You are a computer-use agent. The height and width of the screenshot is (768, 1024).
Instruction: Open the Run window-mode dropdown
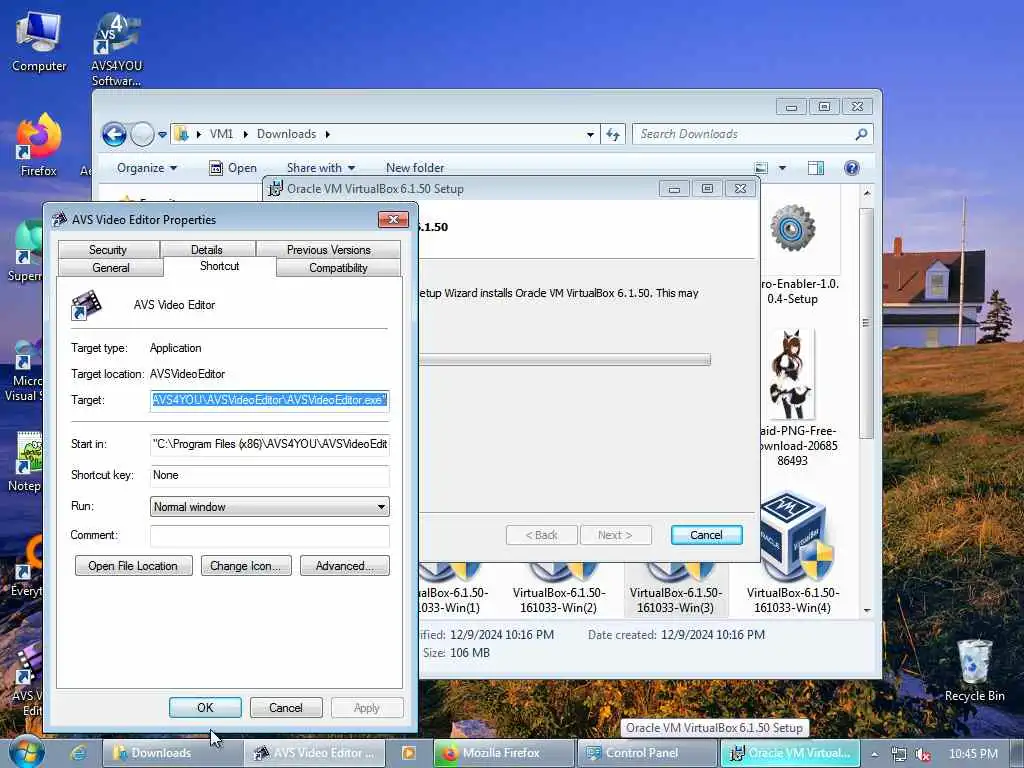tap(270, 507)
